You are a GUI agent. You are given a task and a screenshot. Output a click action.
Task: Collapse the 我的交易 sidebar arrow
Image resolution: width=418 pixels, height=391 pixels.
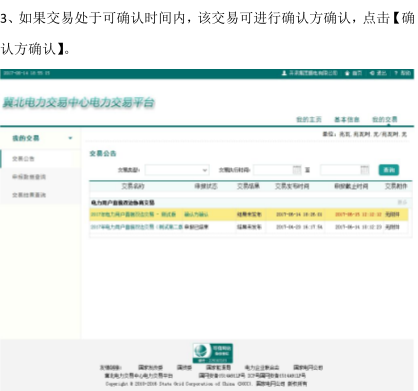pyautogui.click(x=70, y=138)
